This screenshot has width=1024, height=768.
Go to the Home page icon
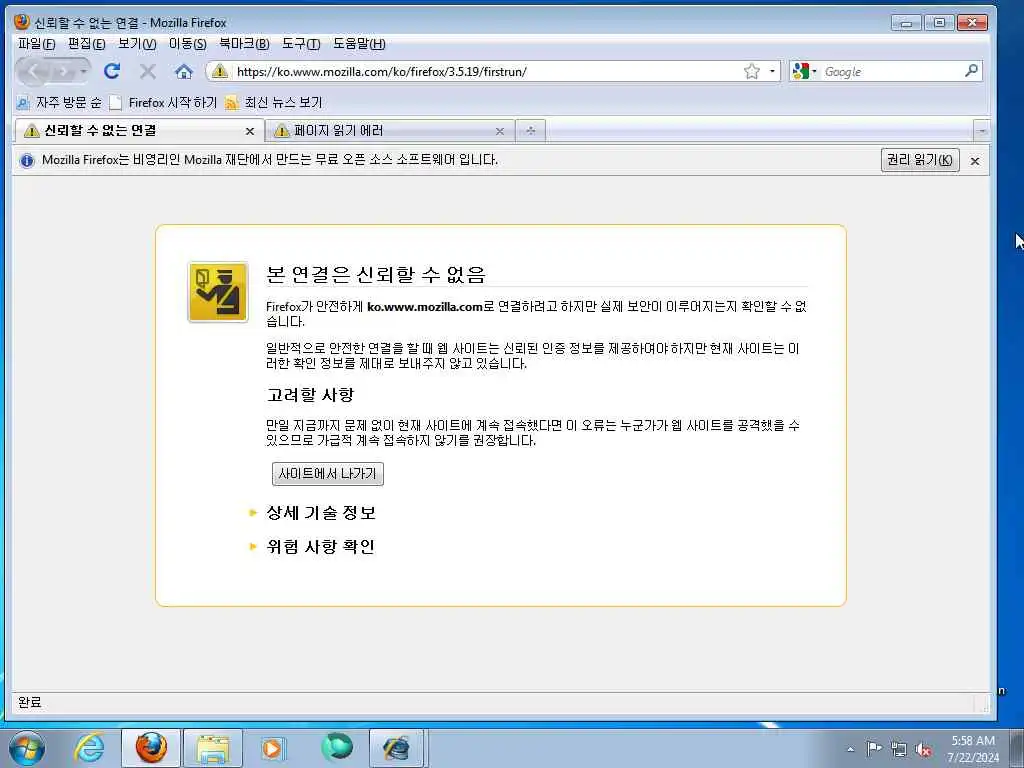(184, 71)
